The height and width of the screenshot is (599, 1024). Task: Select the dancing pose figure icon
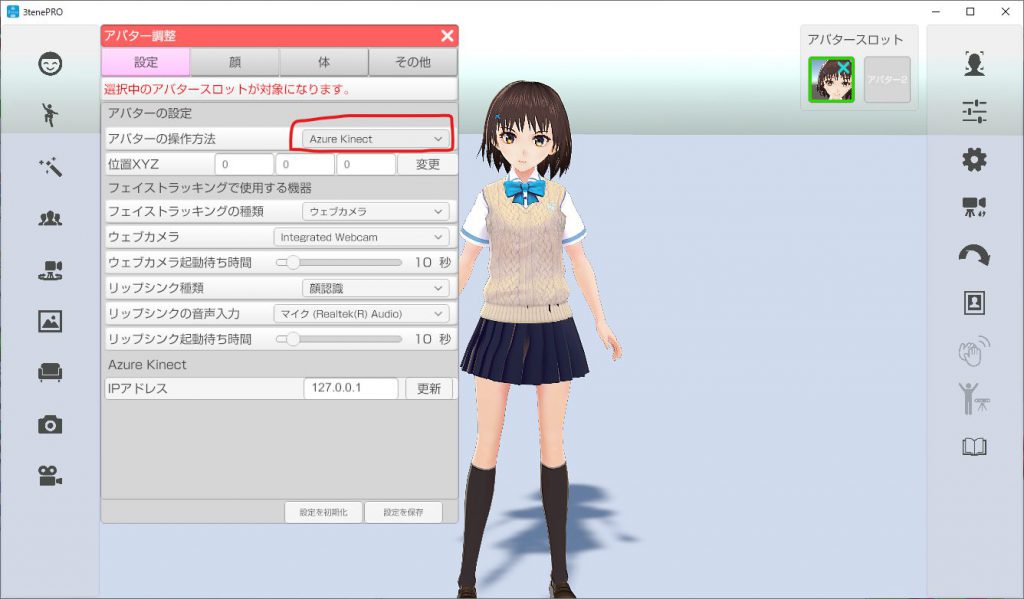[x=50, y=114]
